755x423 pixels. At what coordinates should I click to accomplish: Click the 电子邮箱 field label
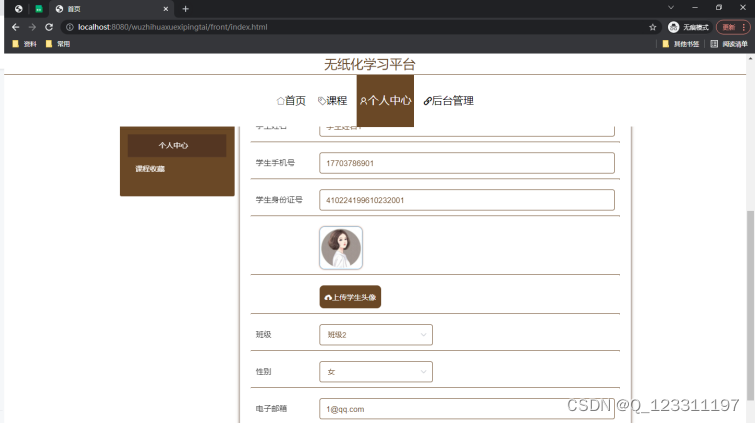pos(271,409)
